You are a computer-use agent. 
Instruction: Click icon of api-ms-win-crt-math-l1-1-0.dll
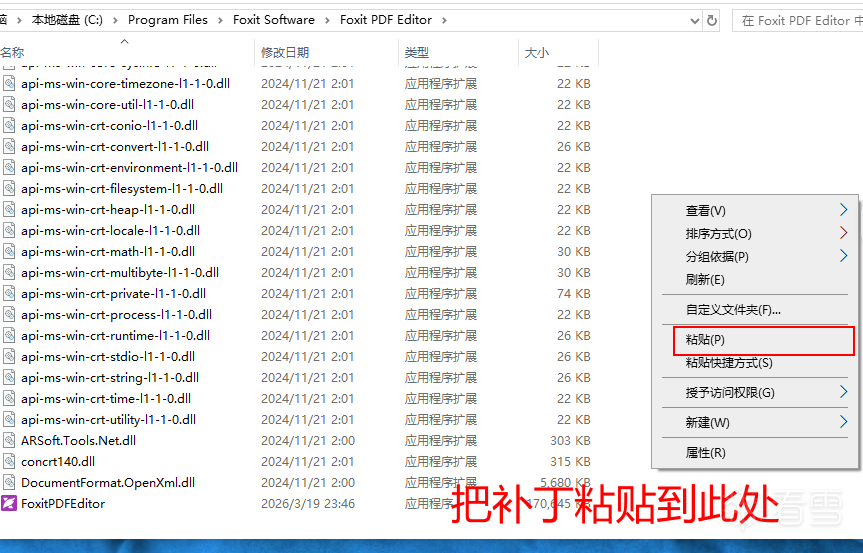click(9, 252)
